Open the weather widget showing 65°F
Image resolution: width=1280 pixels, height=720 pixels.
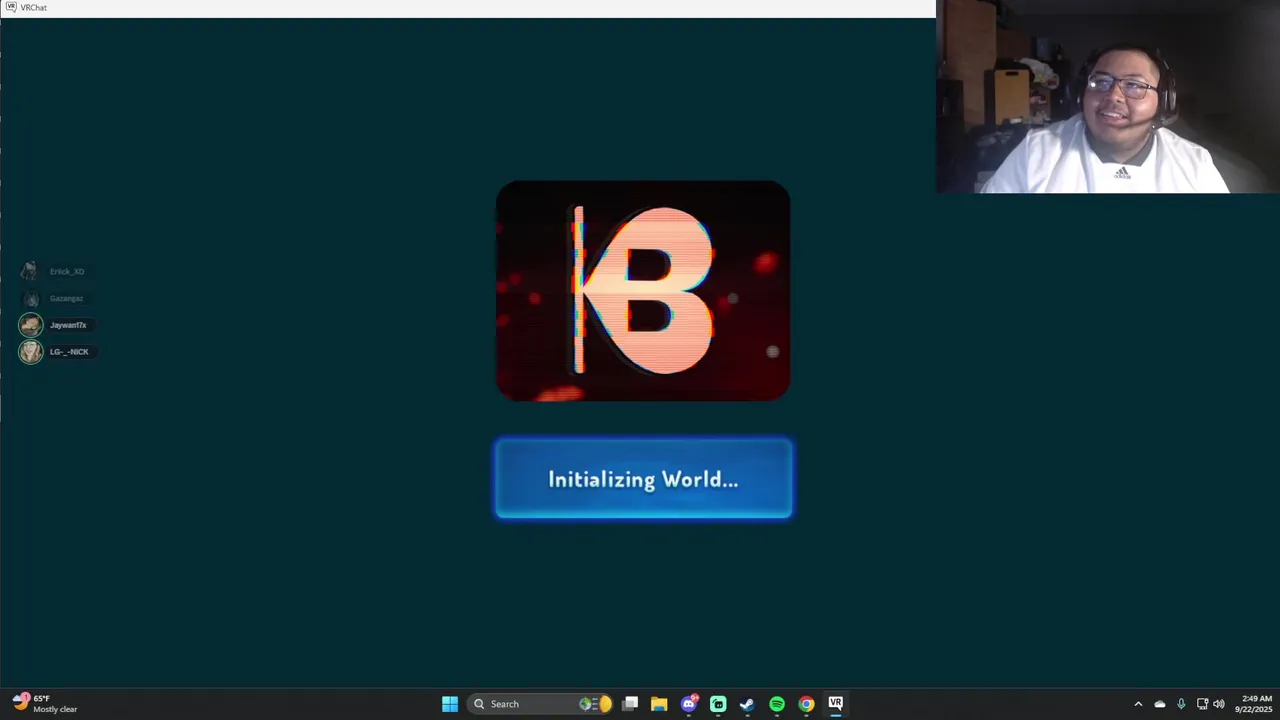pos(45,704)
